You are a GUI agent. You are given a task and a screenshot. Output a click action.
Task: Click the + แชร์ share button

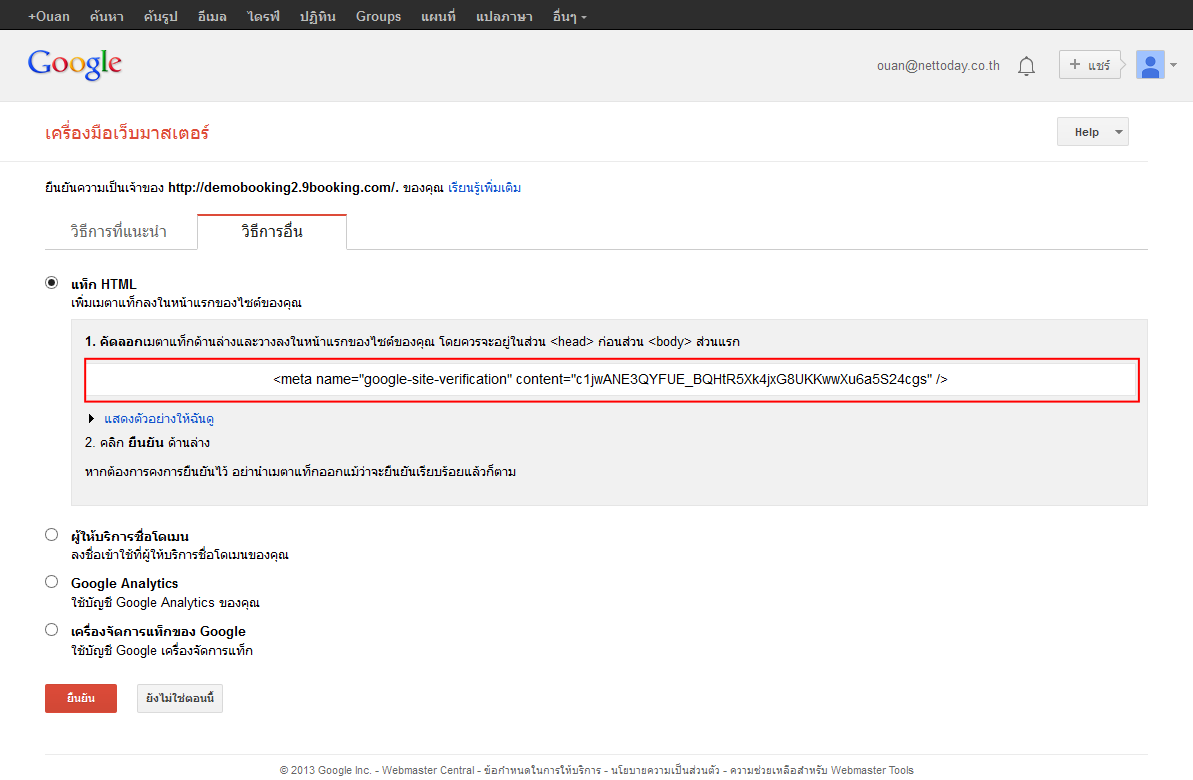click(x=1090, y=65)
